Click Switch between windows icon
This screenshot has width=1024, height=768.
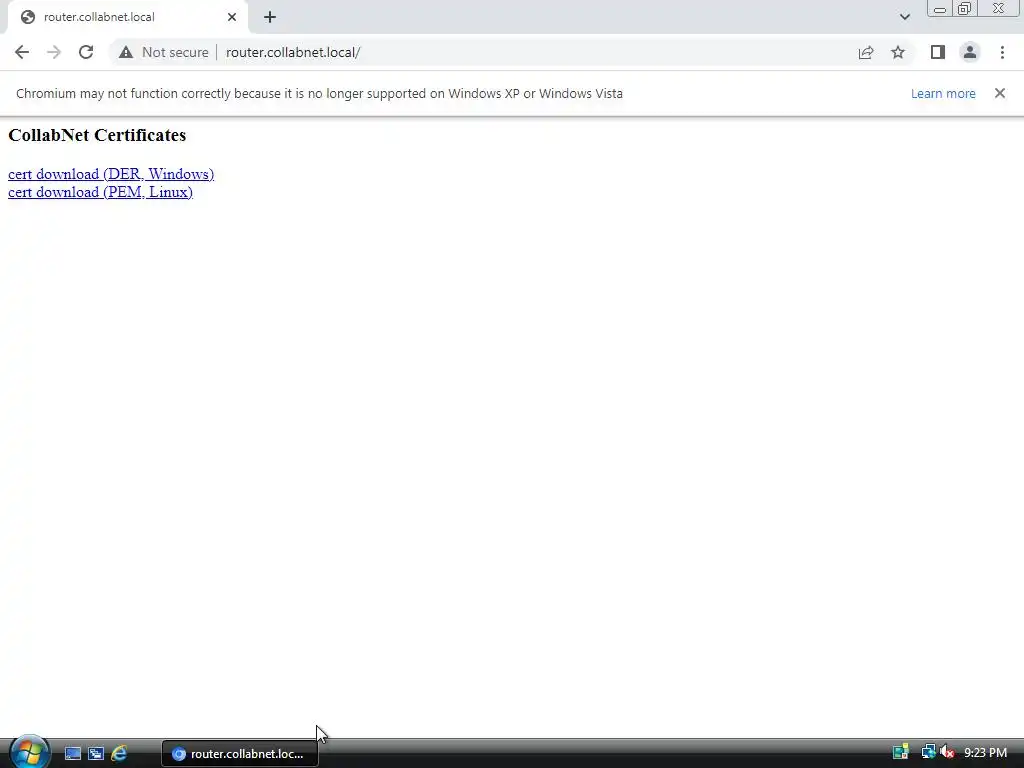coord(96,754)
